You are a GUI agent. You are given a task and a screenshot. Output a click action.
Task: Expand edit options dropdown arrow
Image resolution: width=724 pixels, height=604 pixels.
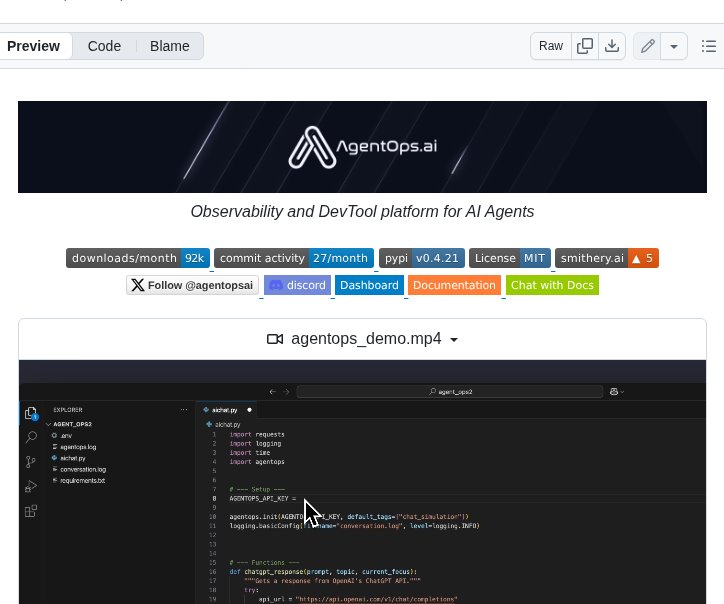tap(674, 46)
